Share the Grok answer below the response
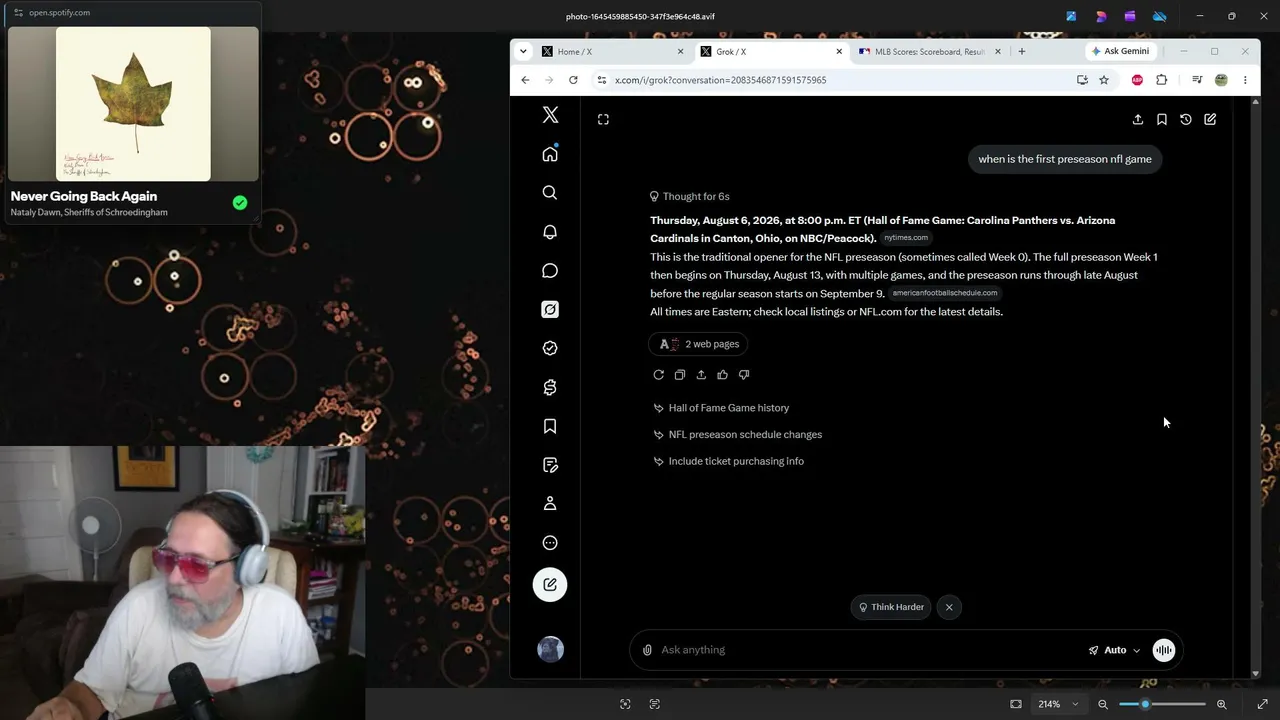This screenshot has height=720, width=1280. pos(701,375)
